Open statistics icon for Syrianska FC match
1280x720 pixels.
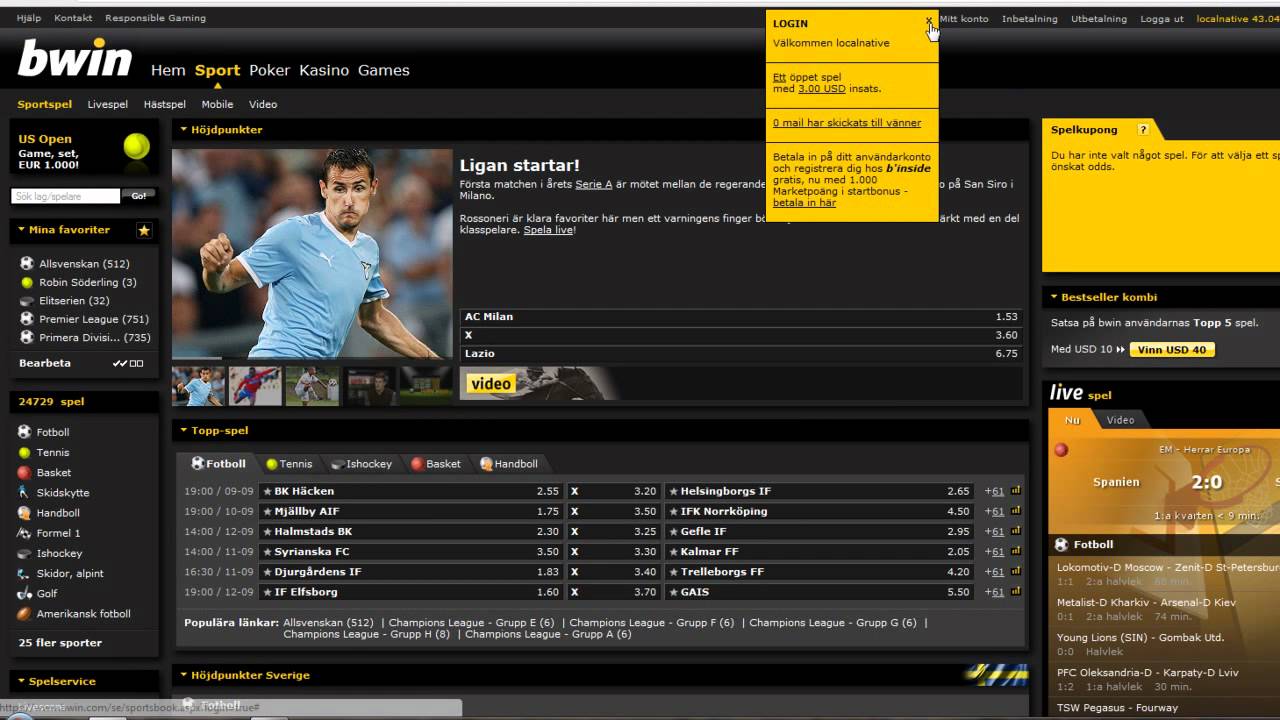tap(1016, 551)
